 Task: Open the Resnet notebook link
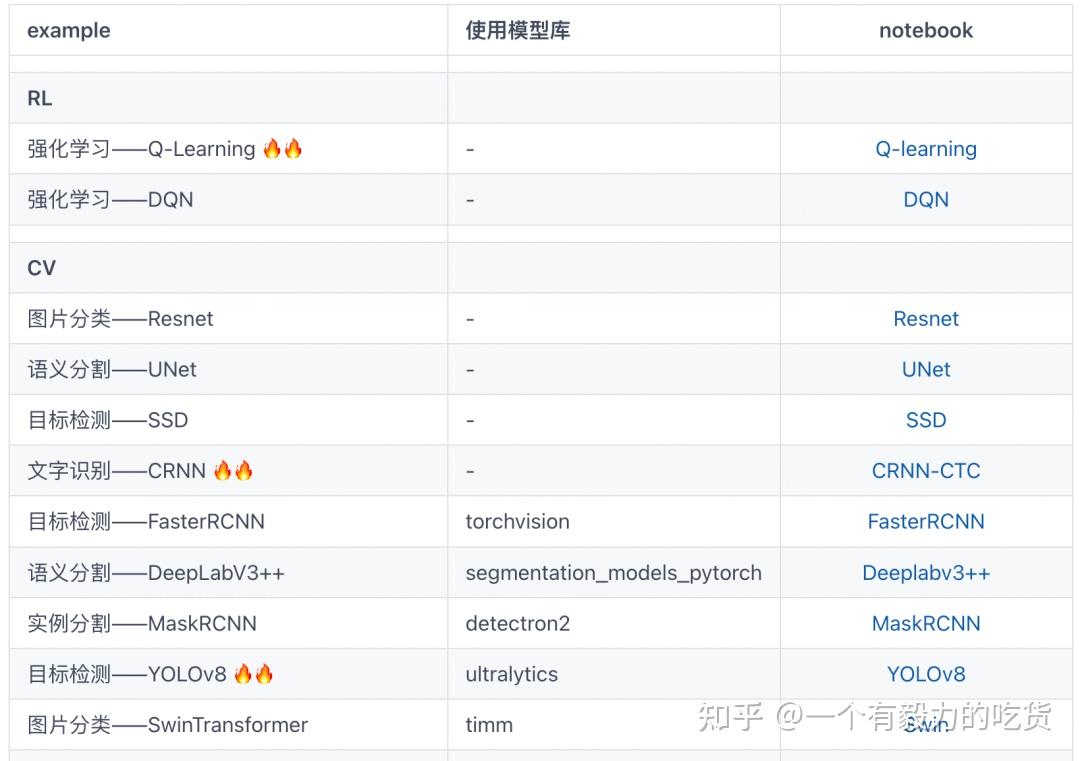926,319
